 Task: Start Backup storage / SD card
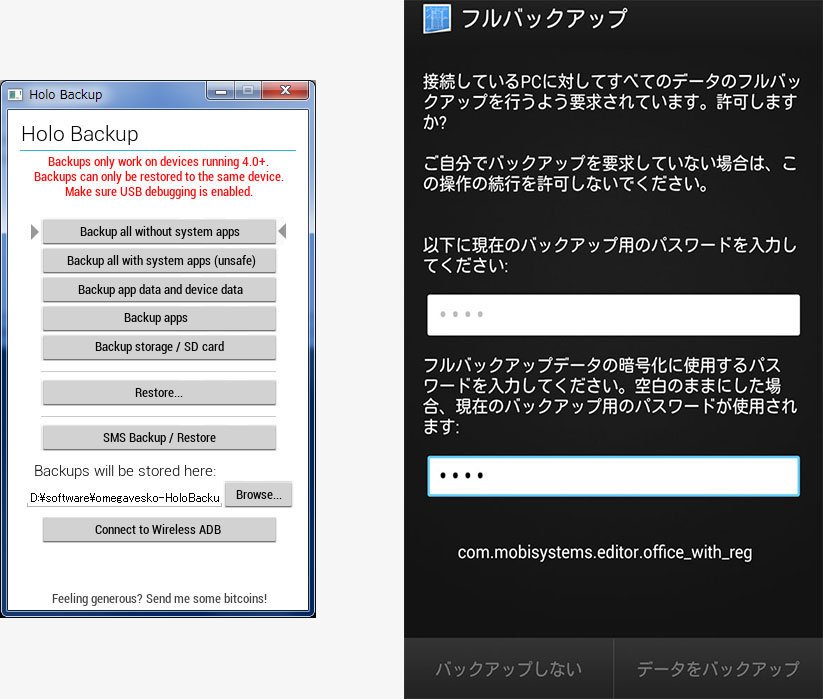[157, 347]
